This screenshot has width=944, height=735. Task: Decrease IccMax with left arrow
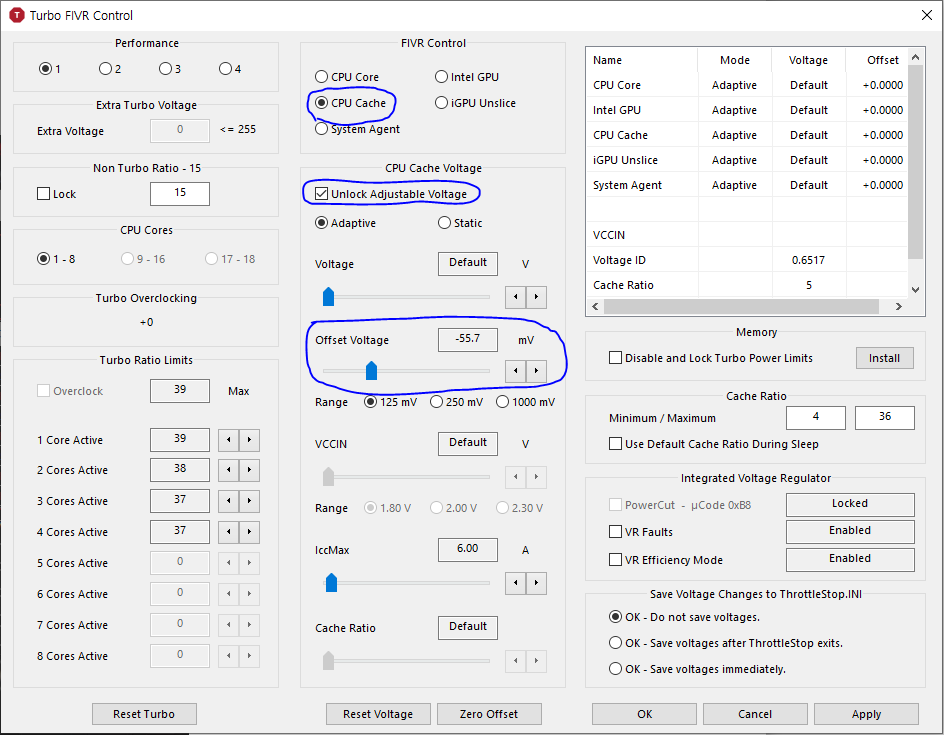point(515,583)
